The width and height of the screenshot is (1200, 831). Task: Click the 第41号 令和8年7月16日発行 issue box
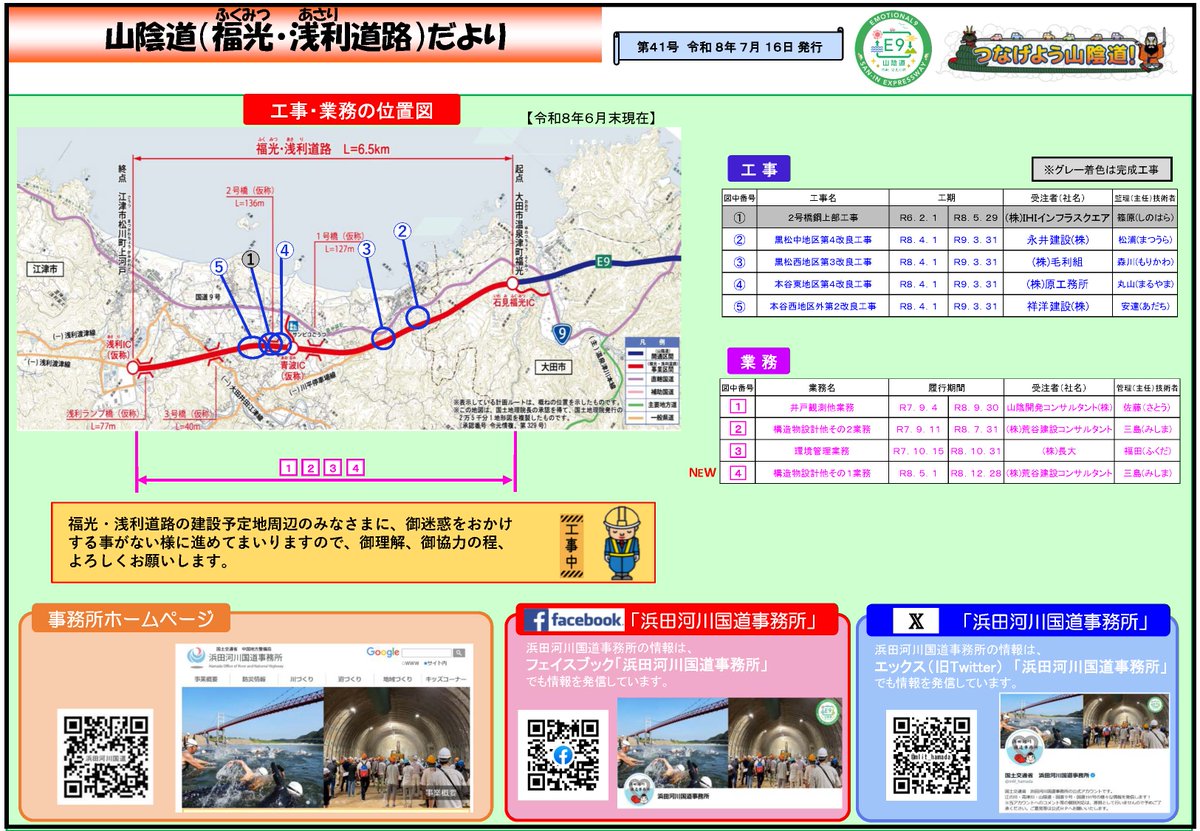[729, 47]
